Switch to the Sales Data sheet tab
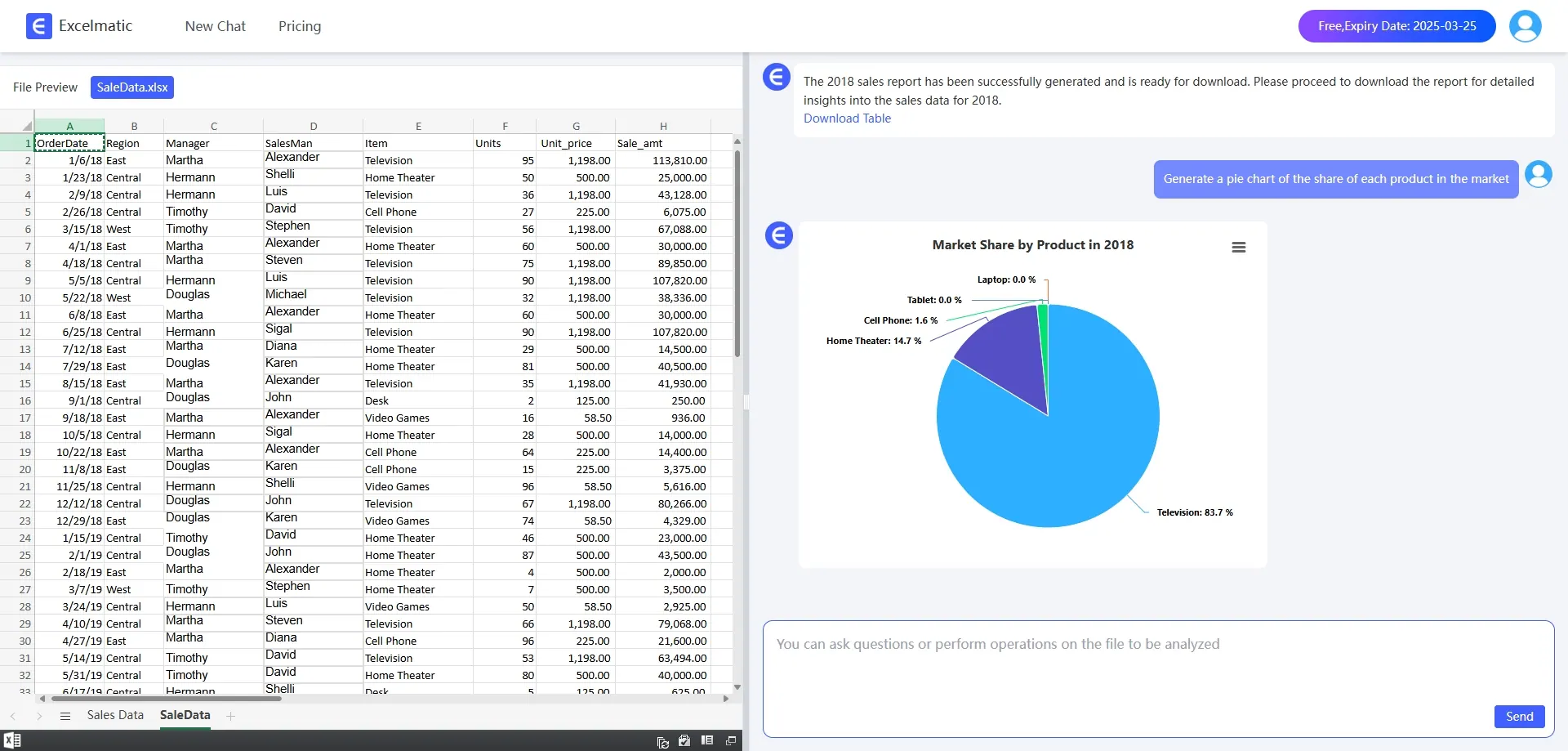 tap(115, 715)
